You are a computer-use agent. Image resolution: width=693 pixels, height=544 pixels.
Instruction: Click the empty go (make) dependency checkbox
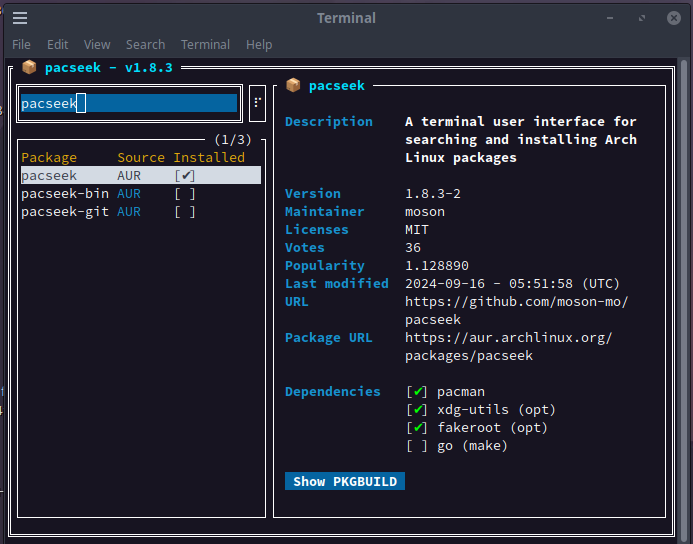pos(417,445)
